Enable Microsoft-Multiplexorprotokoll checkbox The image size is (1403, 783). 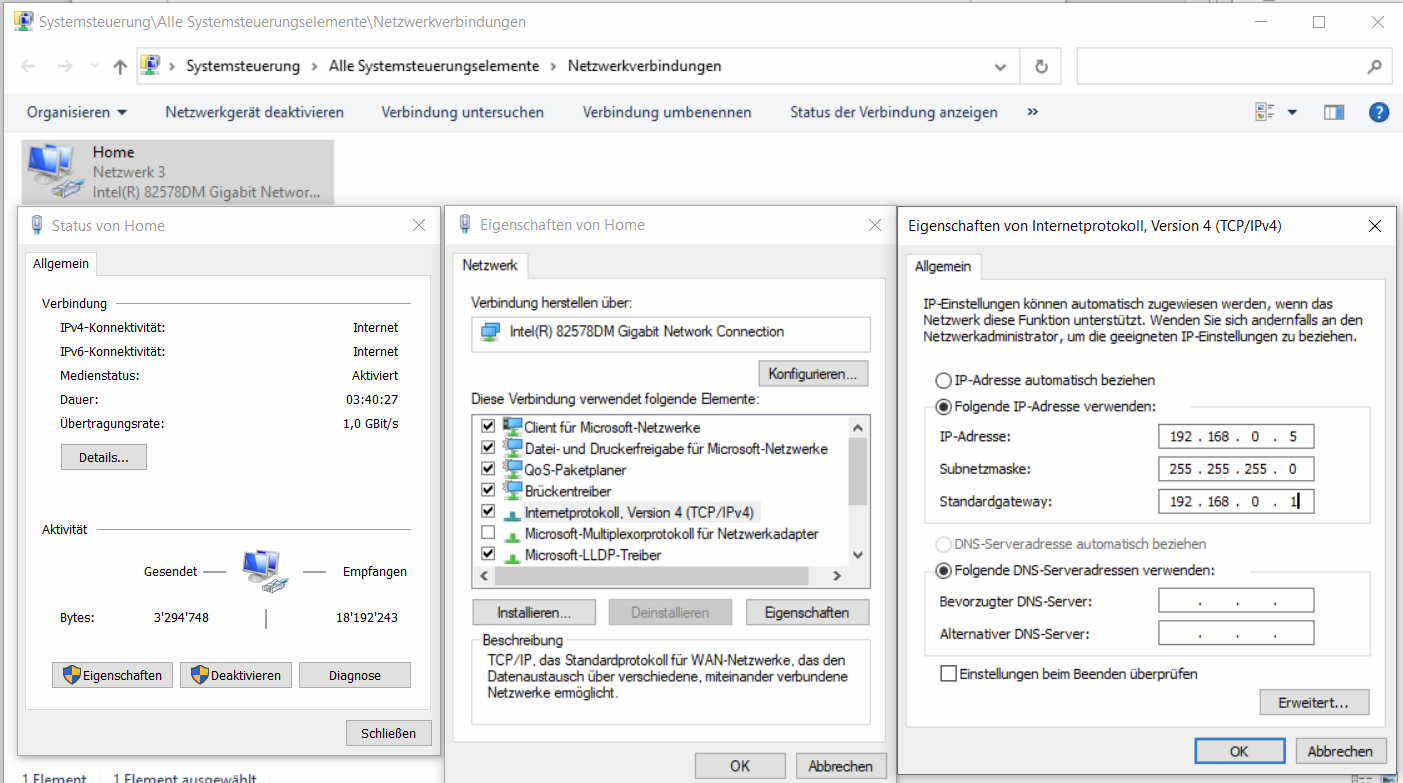pyautogui.click(x=488, y=533)
